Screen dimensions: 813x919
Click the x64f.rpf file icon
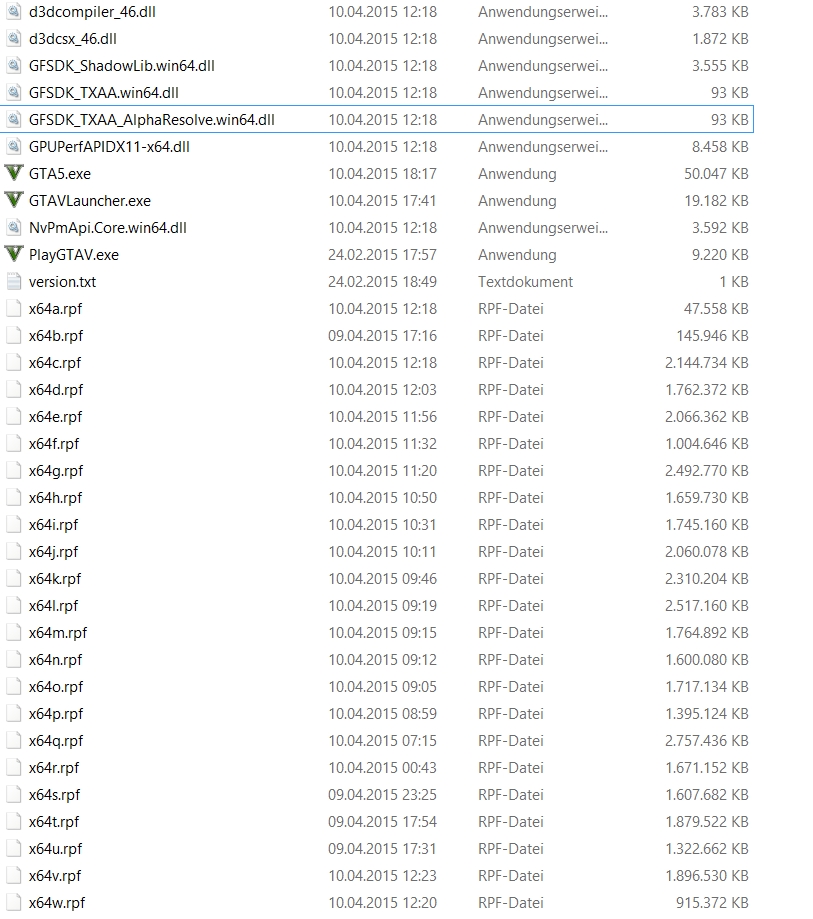13,443
